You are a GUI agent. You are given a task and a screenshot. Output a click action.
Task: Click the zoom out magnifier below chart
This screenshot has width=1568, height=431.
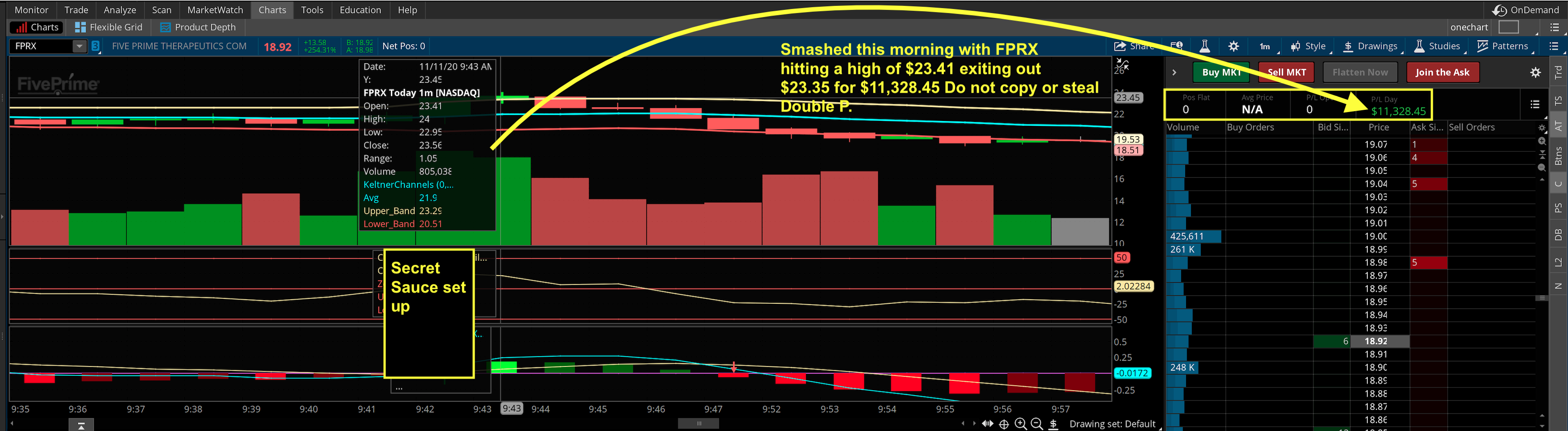pos(1037,424)
